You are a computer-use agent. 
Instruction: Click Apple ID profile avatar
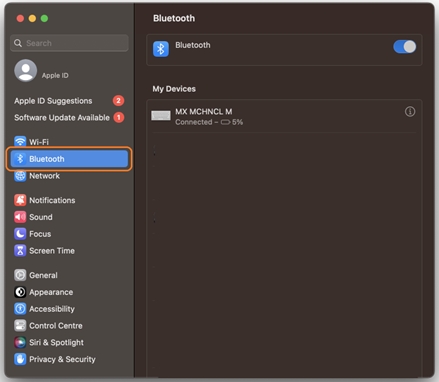coord(25,71)
